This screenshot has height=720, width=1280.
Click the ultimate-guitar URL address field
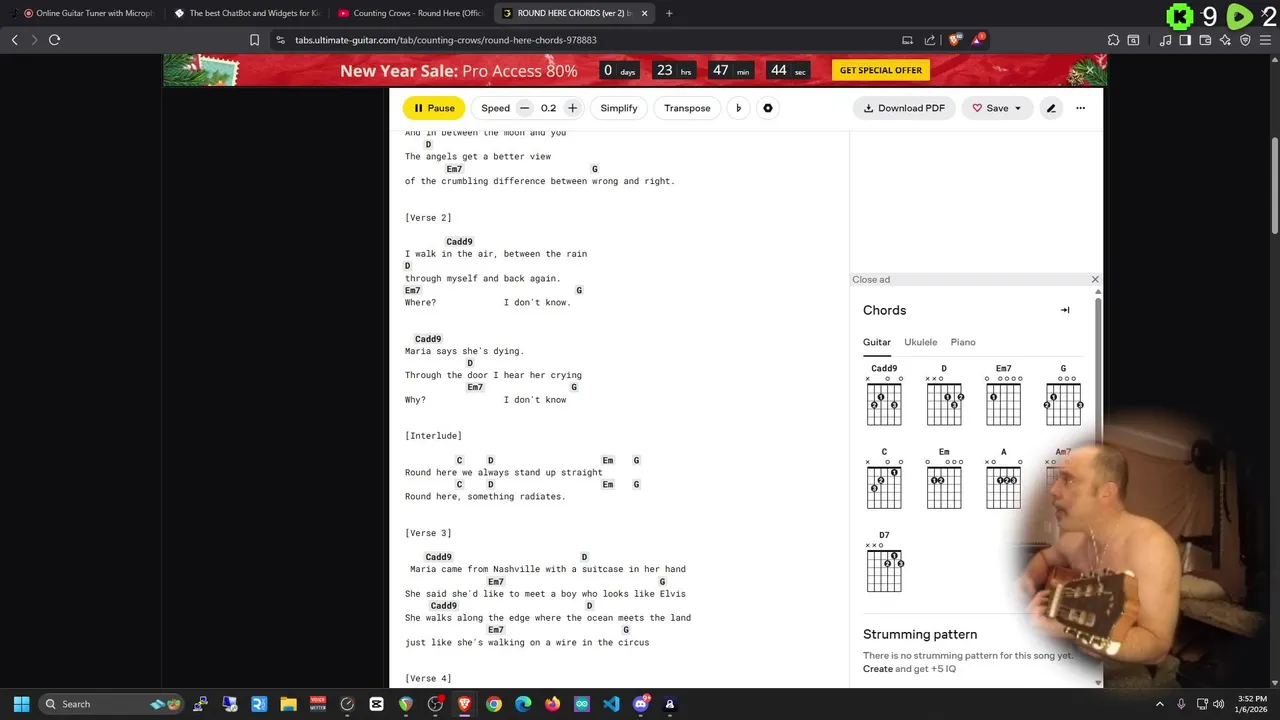pyautogui.click(x=446, y=40)
